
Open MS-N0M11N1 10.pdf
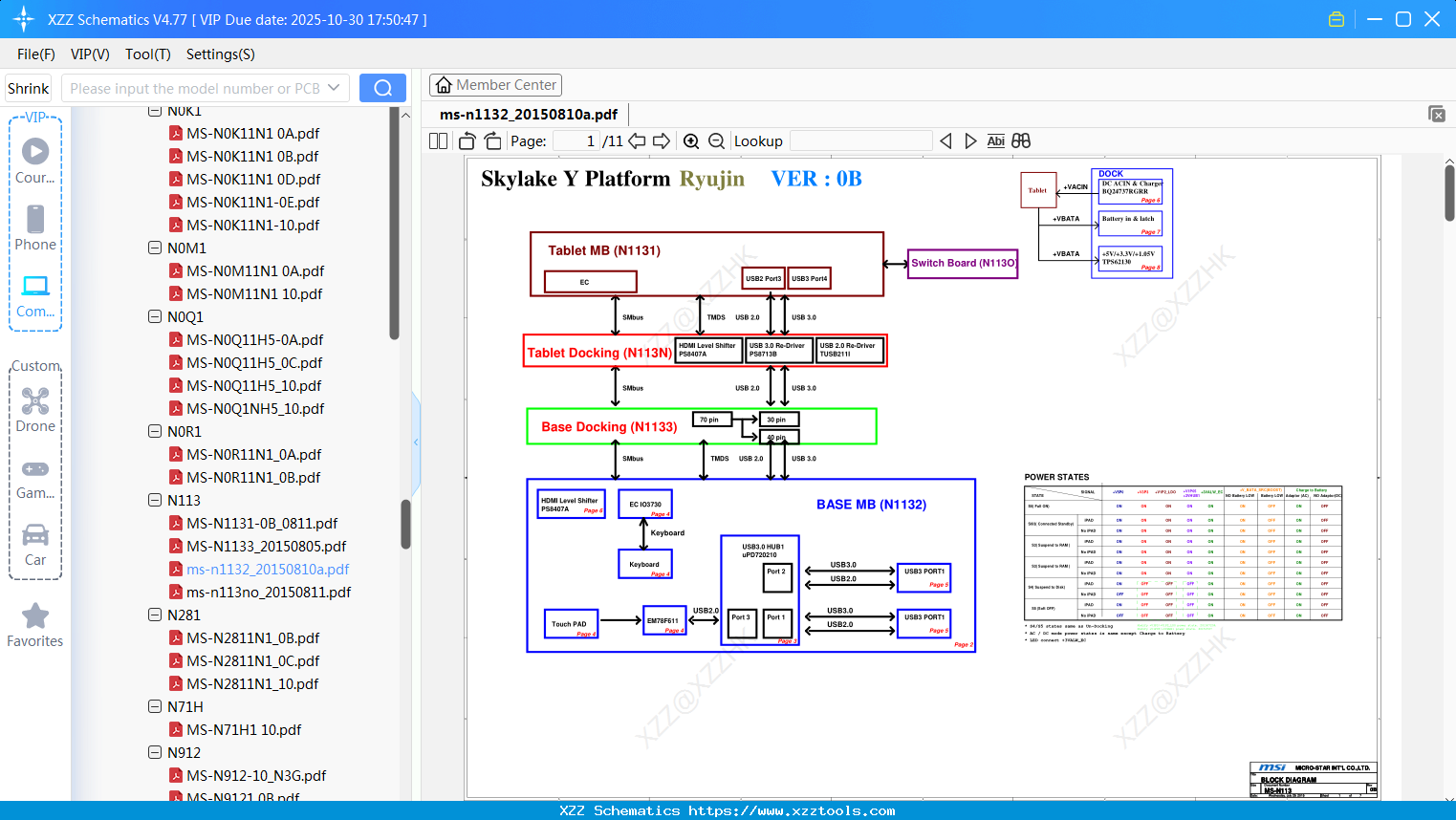click(x=254, y=293)
